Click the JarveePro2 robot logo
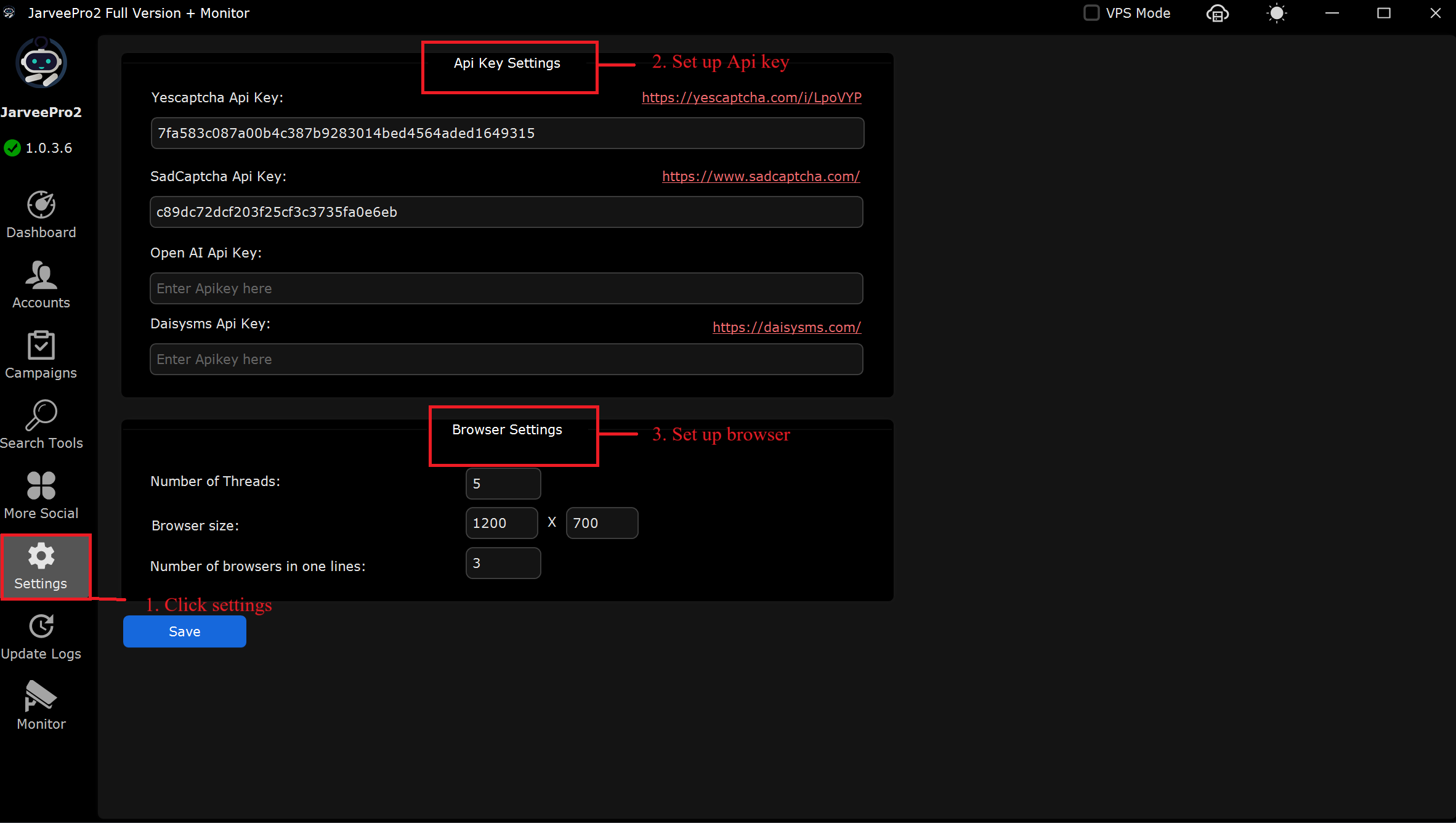Screen dimensions: 1456x823 (41, 62)
